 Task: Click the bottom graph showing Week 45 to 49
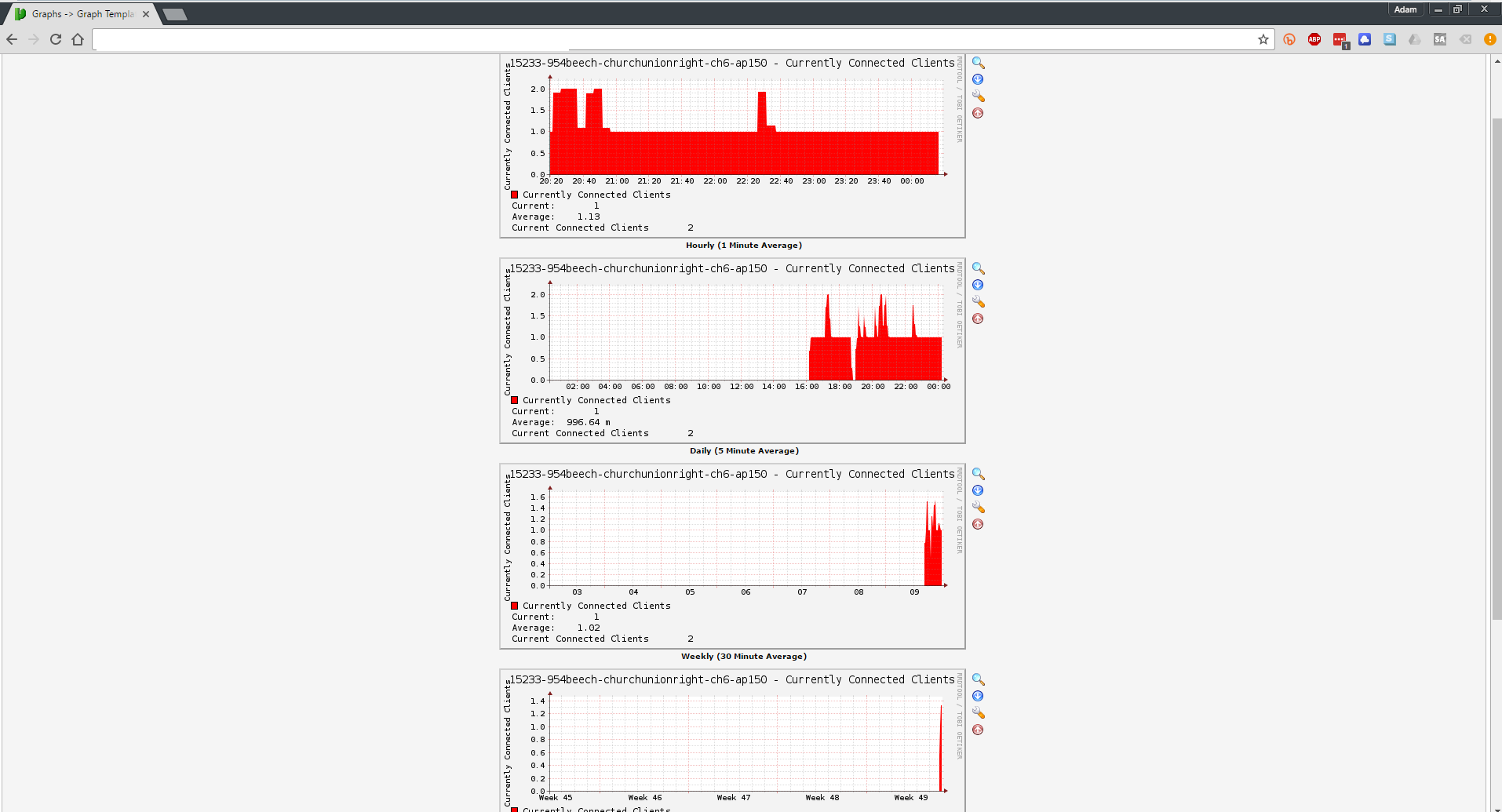pyautogui.click(x=732, y=741)
